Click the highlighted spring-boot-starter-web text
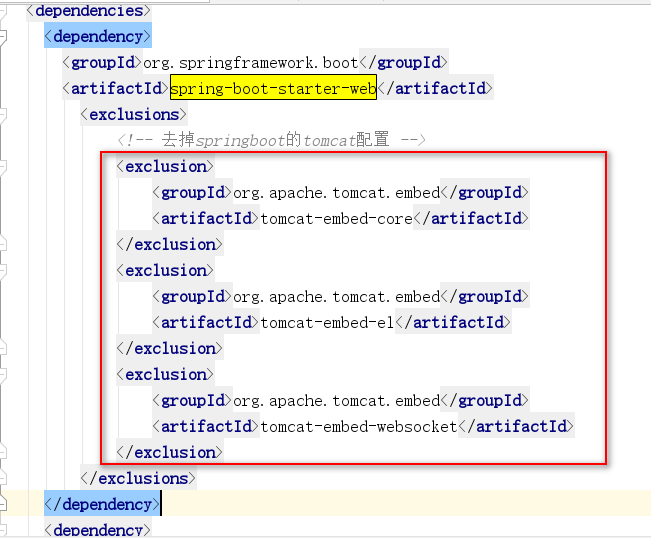The height and width of the screenshot is (538, 651). [273, 88]
